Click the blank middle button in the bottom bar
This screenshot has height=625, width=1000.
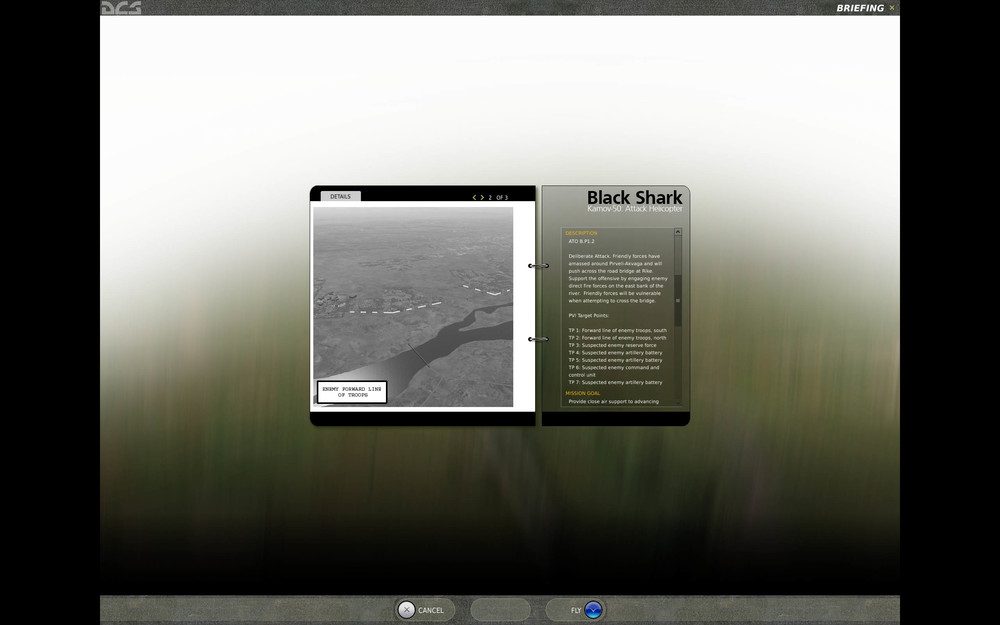(501, 610)
